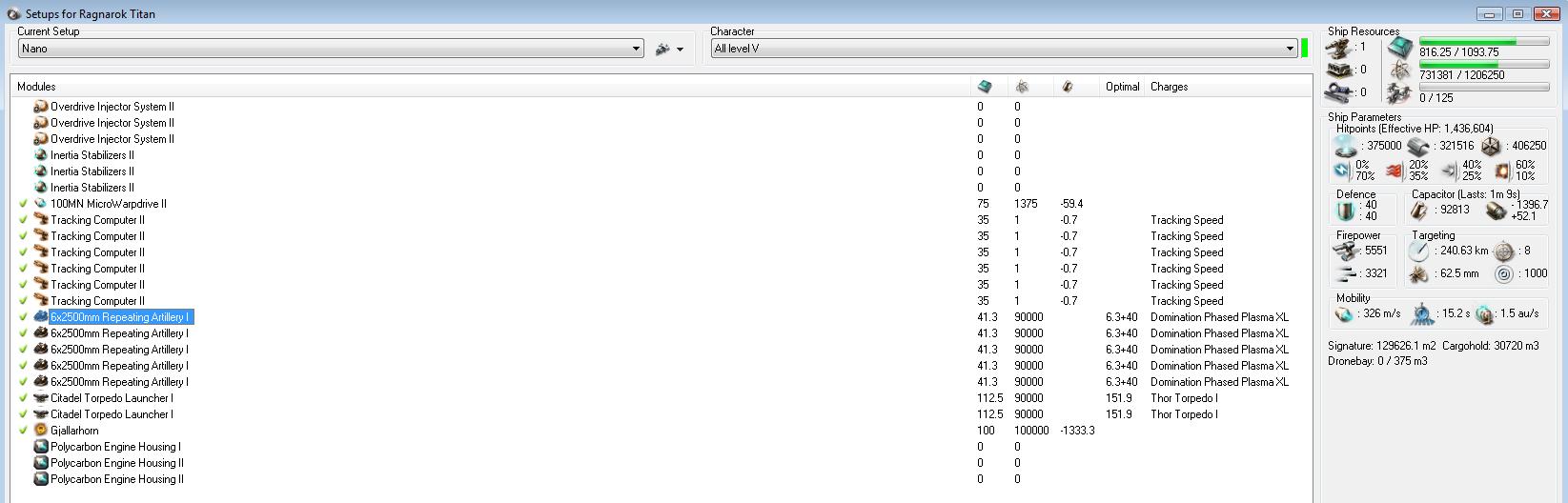Screen dimensions: 1568x503
Task: Click the explosive resistance icon showing 60% 10%
Action: click(1503, 171)
